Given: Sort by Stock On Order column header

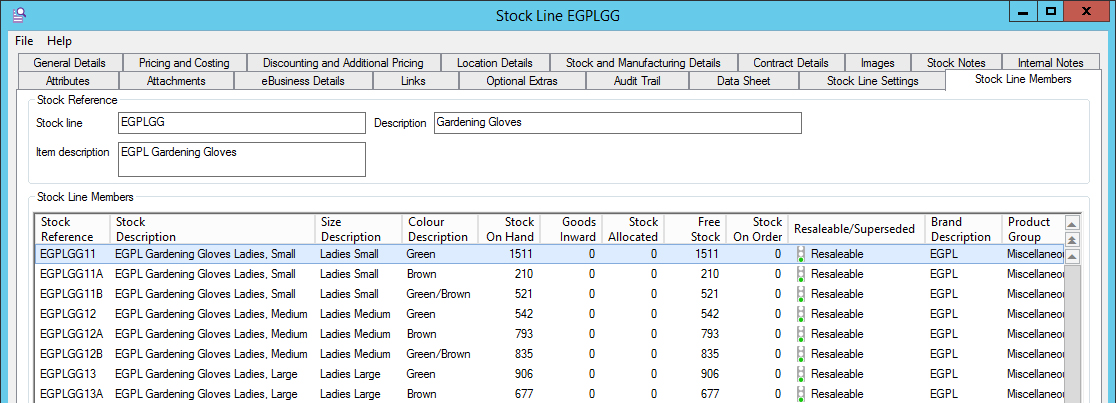Looking at the screenshot, I should pyautogui.click(x=756, y=229).
